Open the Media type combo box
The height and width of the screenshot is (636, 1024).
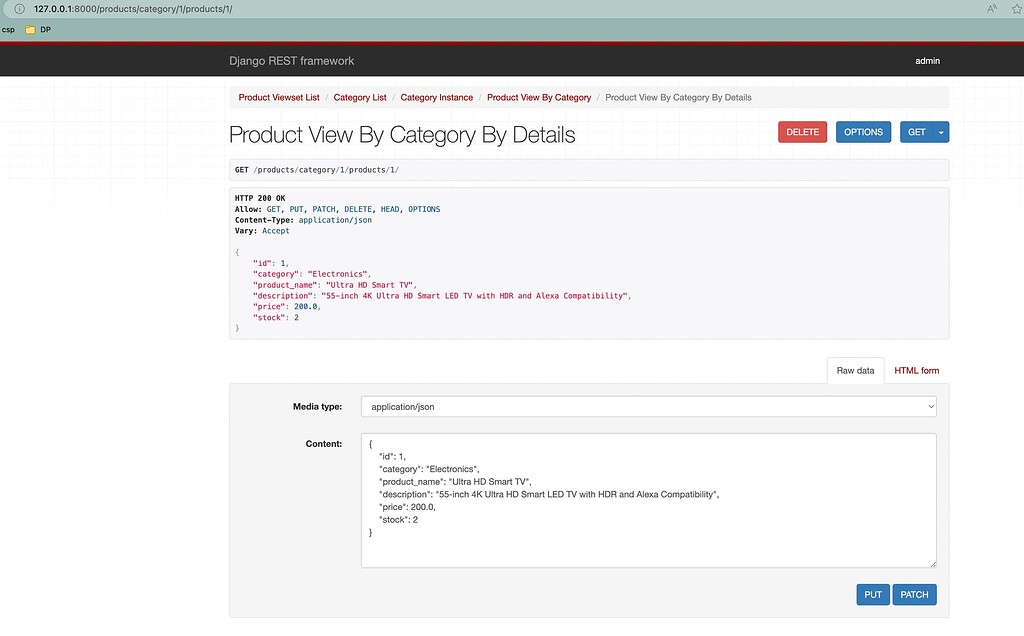(648, 406)
